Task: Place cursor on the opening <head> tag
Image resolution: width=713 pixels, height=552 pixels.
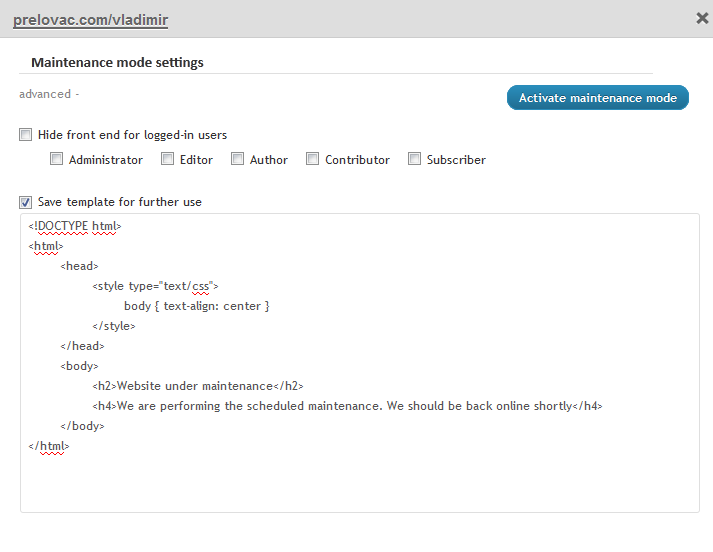Action: click(79, 266)
